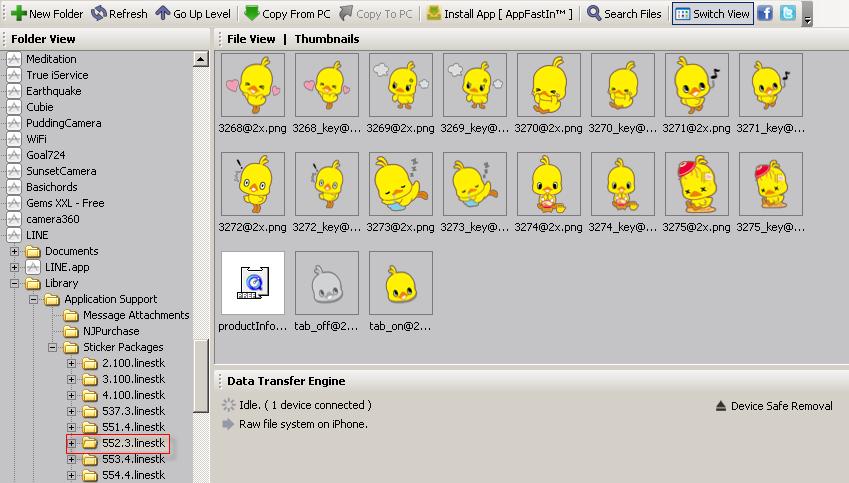
Task: Select thumbnail 3273@2x.png
Action: coord(401,184)
